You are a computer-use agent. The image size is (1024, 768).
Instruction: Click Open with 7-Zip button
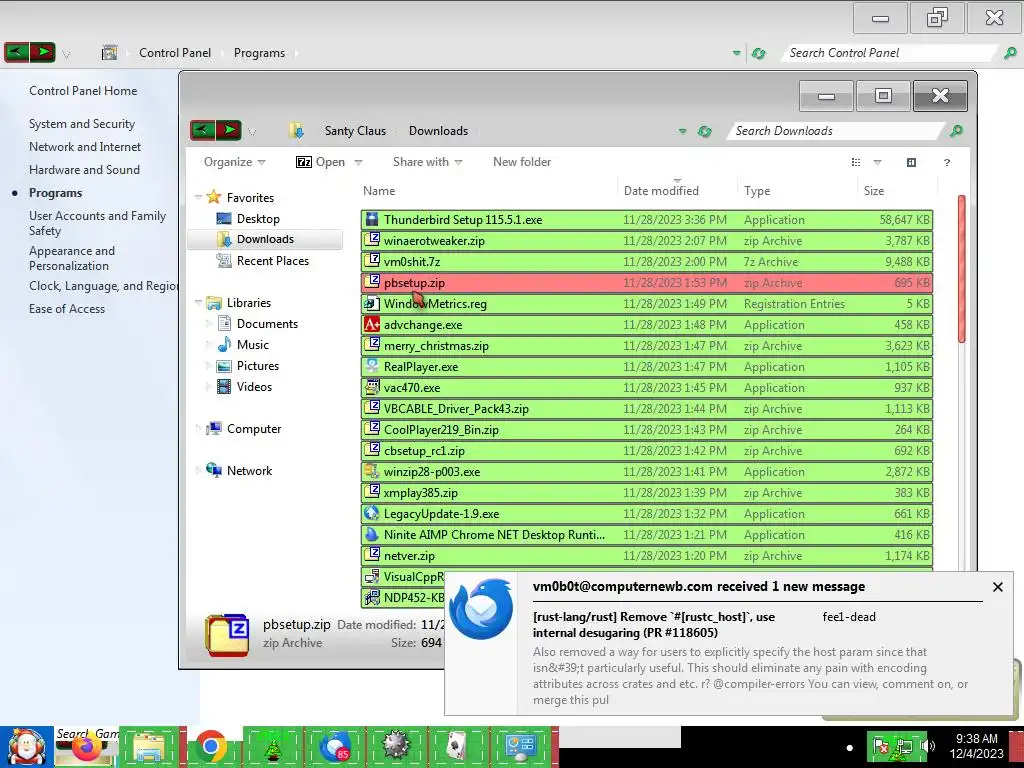(x=321, y=162)
